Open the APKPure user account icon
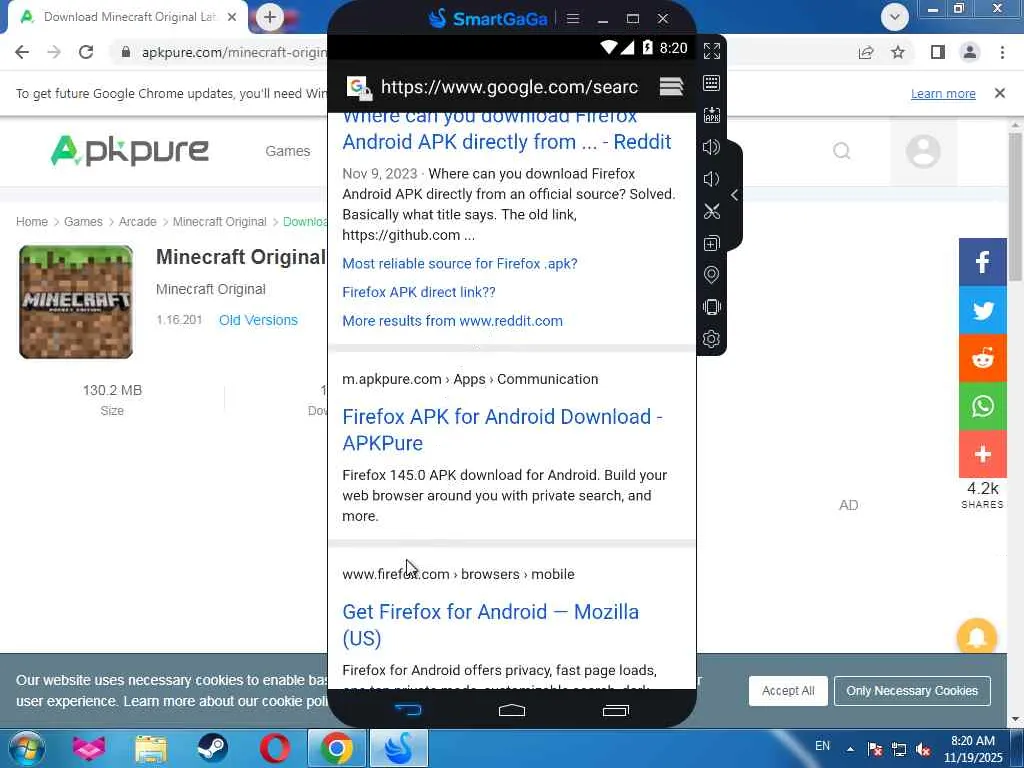 pyautogui.click(x=923, y=152)
